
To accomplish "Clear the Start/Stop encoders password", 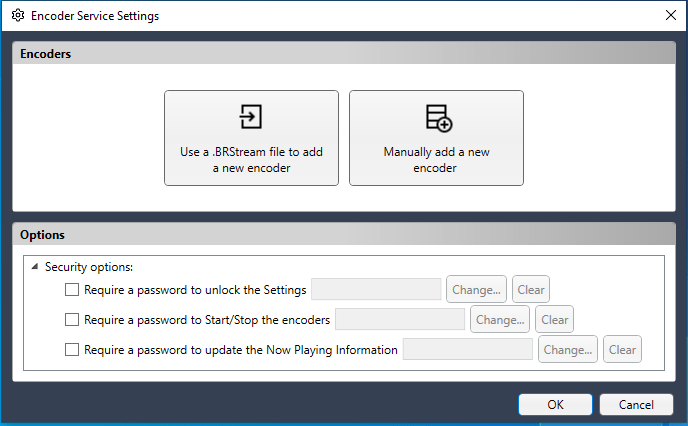I will pyautogui.click(x=555, y=319).
